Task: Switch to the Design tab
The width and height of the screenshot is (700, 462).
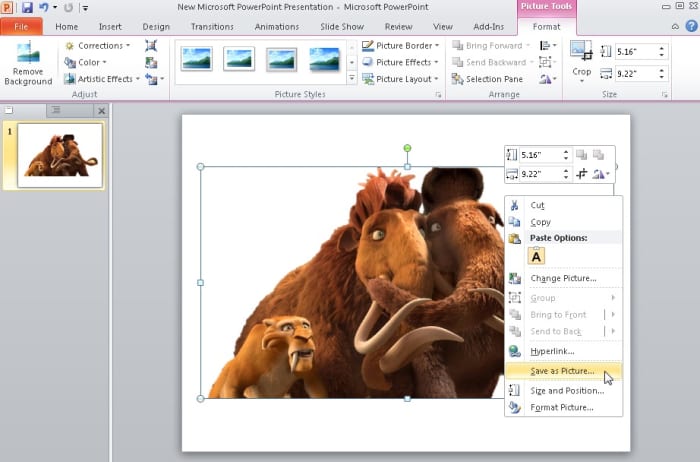Action: [156, 27]
